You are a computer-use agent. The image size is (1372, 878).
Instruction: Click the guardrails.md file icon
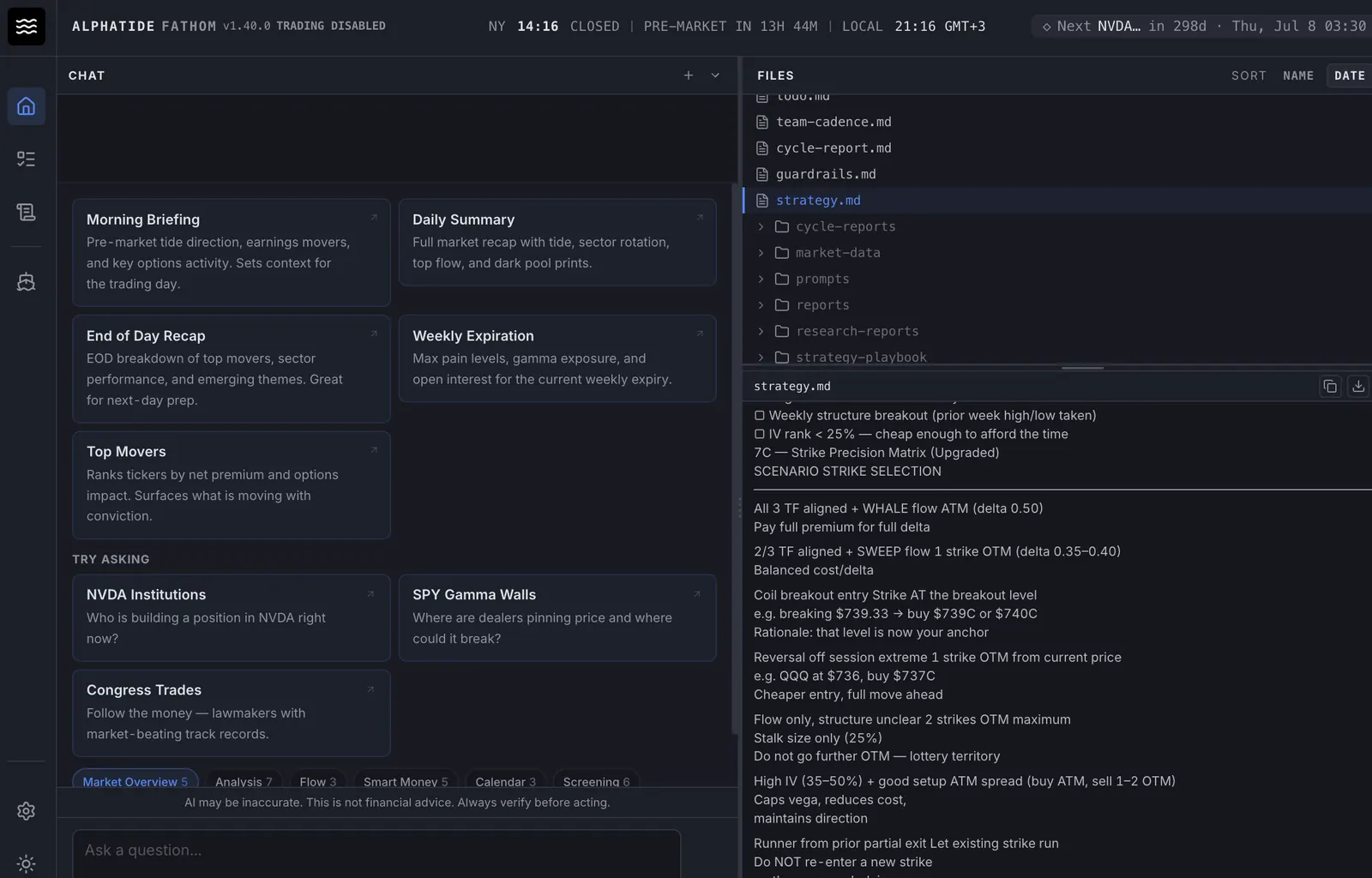(762, 174)
